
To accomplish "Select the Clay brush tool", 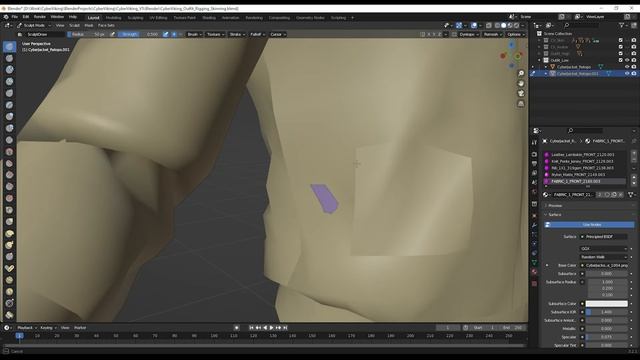I will [9, 70].
